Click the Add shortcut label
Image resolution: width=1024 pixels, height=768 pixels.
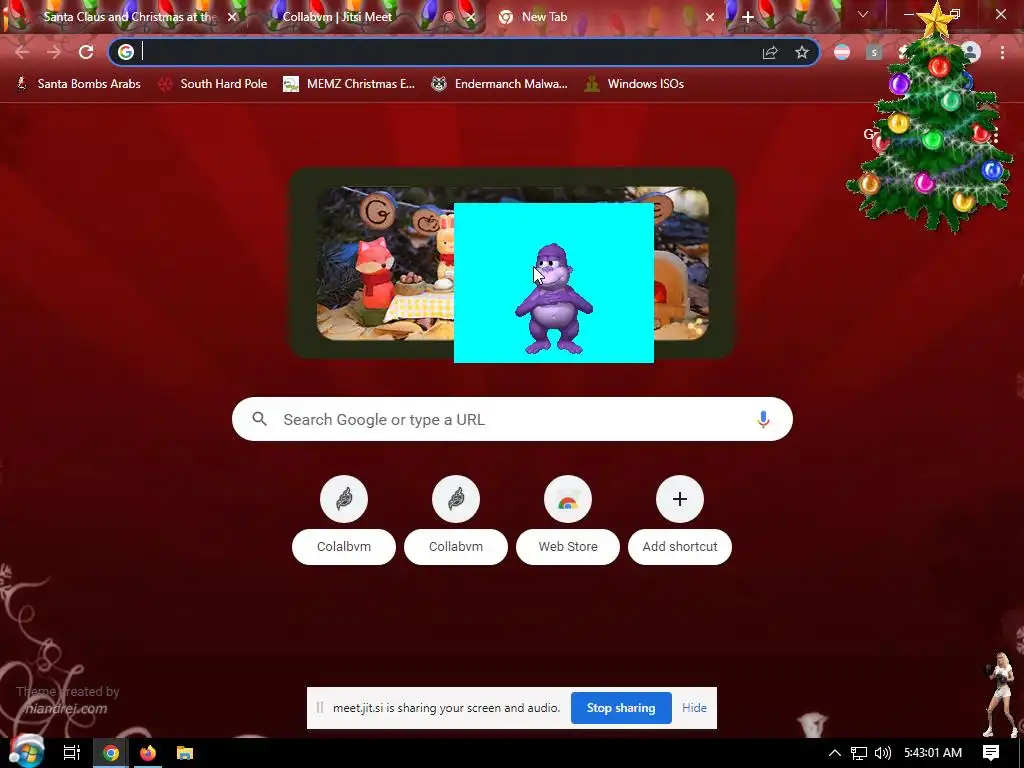click(x=680, y=547)
